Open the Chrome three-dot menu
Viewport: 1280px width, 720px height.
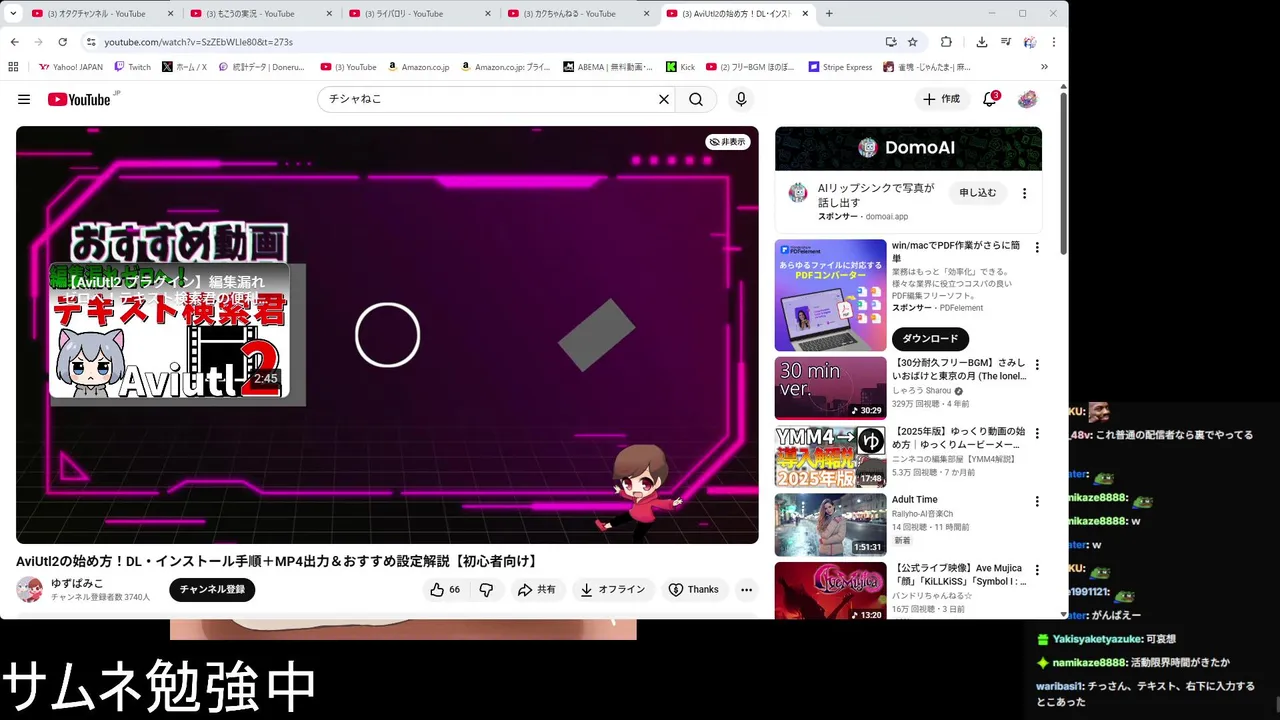coord(1053,42)
